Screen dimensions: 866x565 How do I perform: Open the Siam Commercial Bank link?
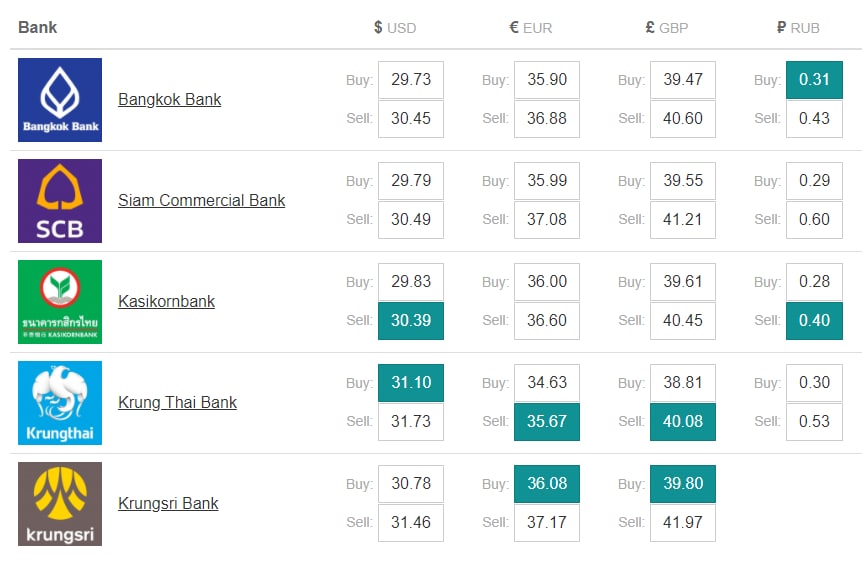[x=202, y=200]
